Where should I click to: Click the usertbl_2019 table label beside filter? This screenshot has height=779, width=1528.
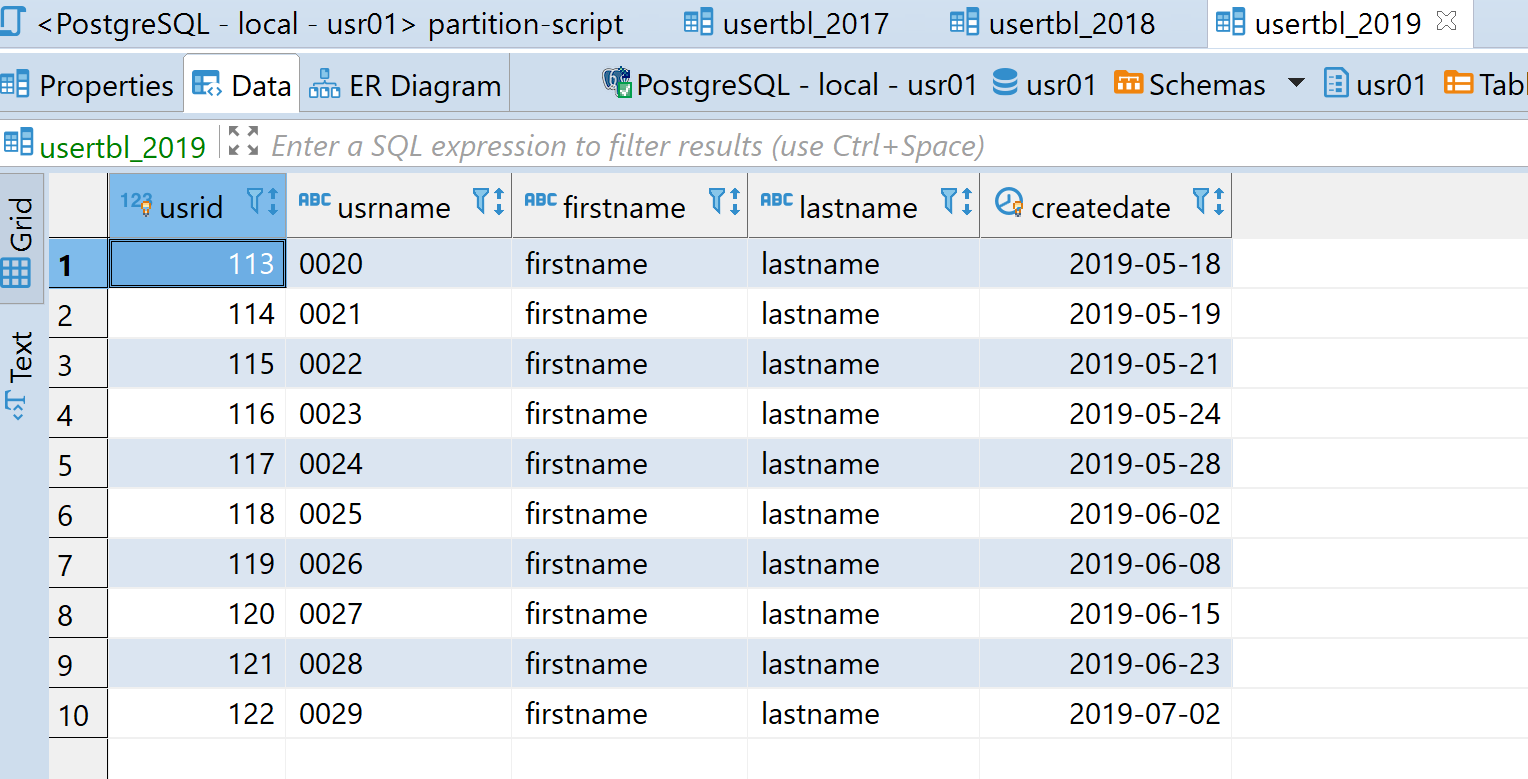(122, 147)
